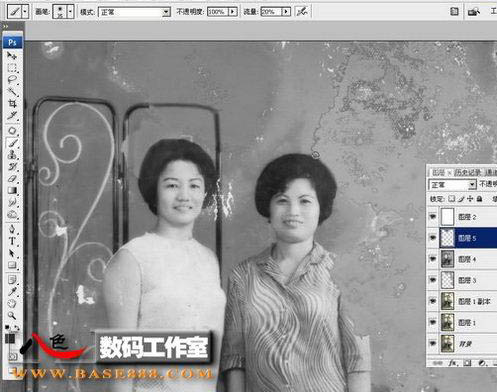Open the brushes palette toggle icon

454,12
